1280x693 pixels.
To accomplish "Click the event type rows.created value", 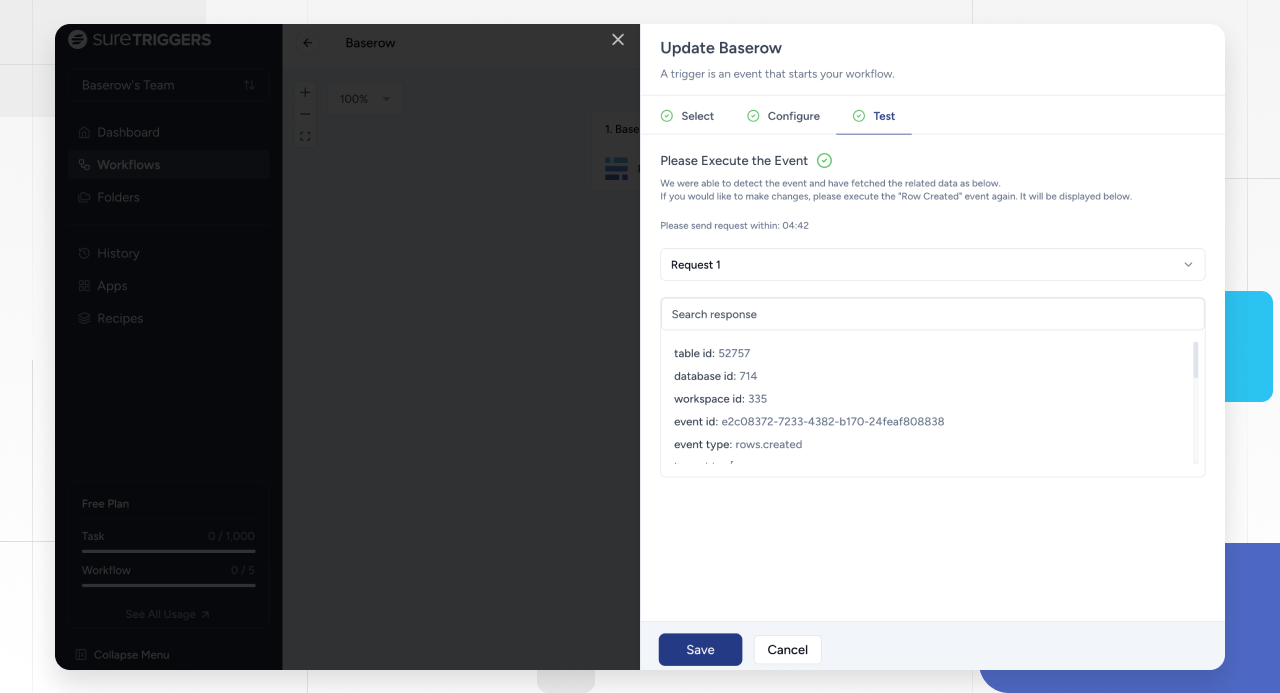I will (x=769, y=444).
